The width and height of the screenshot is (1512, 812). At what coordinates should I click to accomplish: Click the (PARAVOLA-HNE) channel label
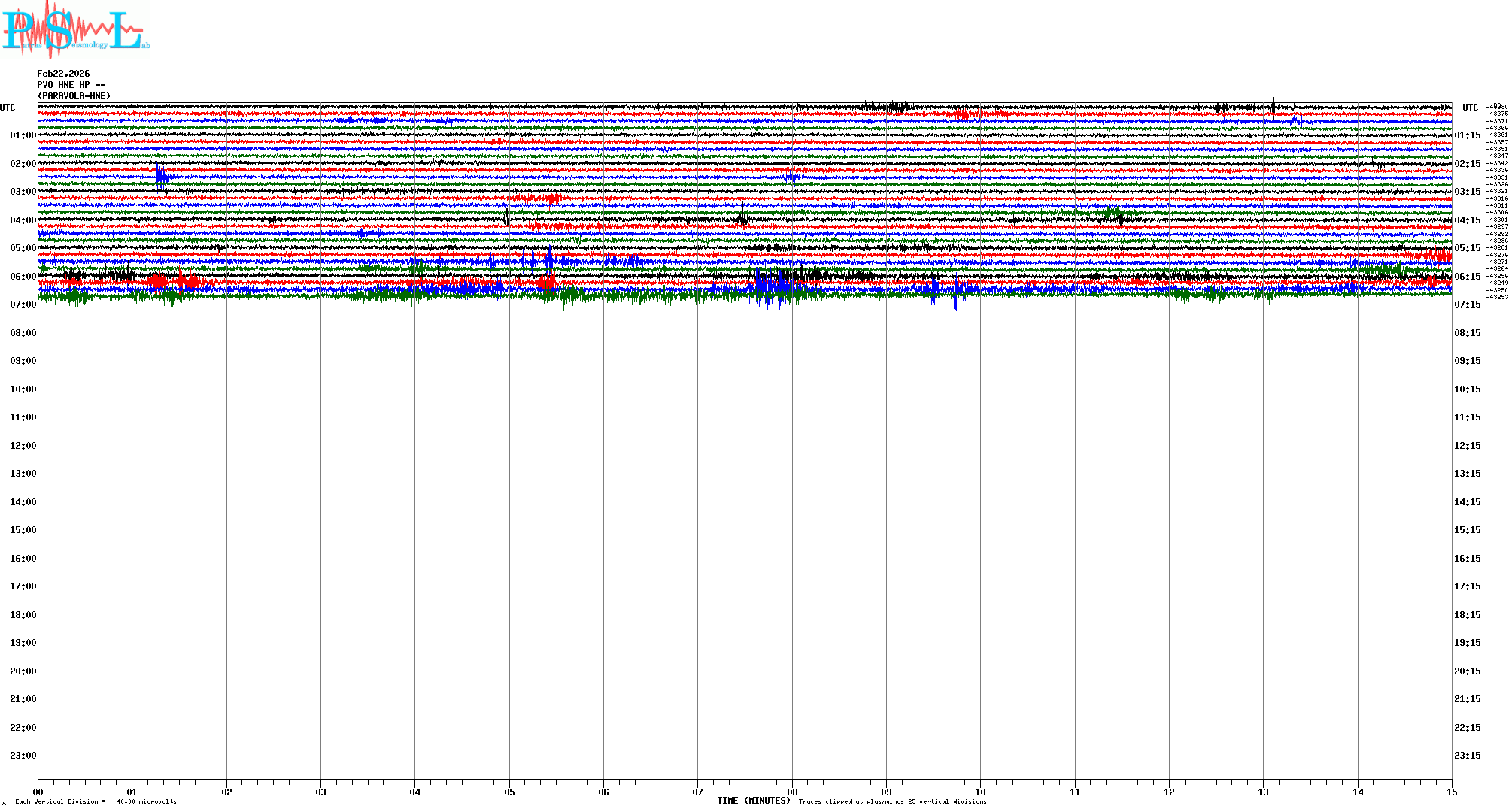click(x=74, y=96)
